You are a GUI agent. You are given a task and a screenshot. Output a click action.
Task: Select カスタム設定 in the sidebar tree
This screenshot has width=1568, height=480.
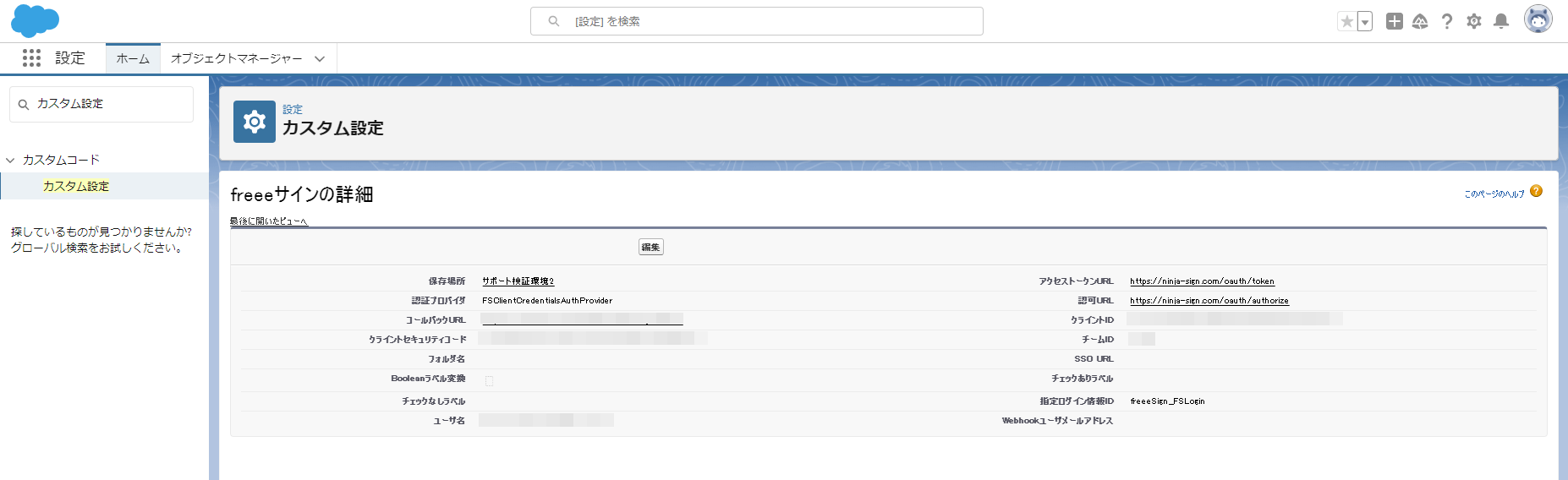pyautogui.click(x=76, y=186)
